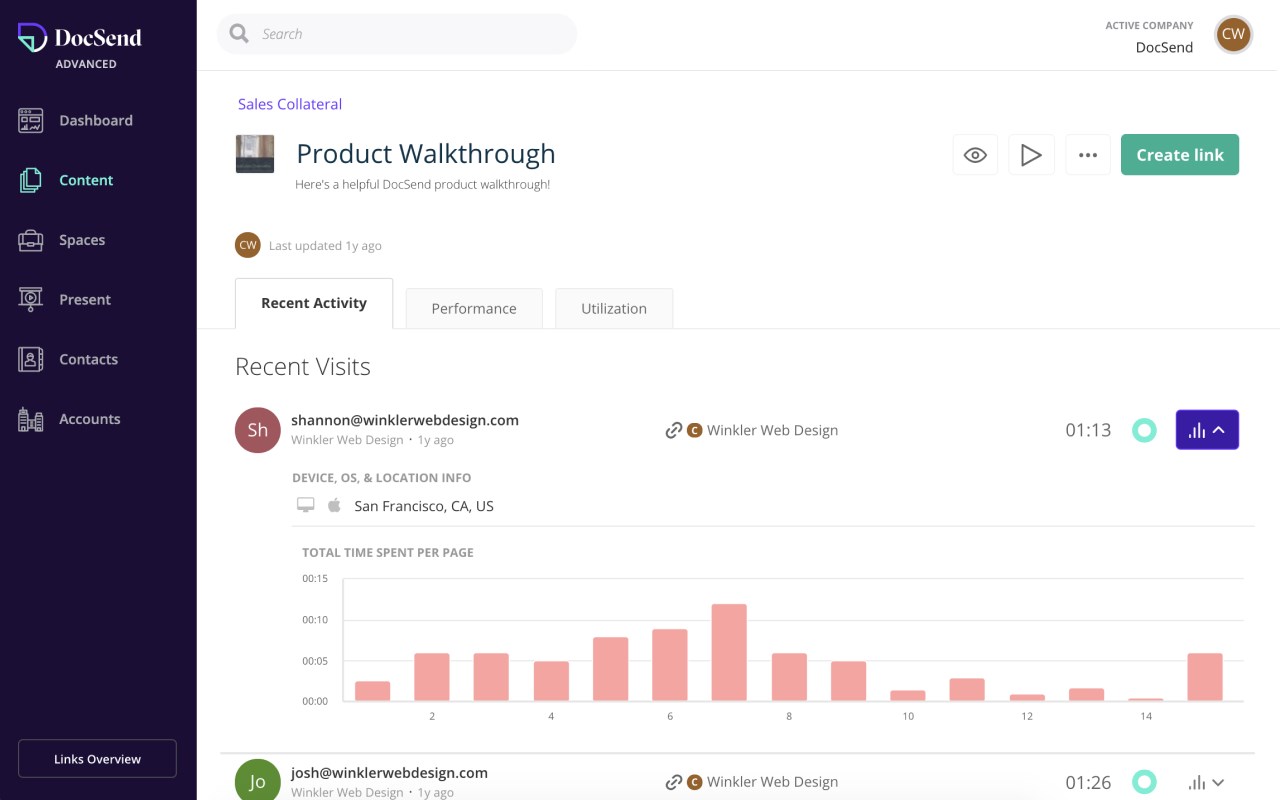
Task: Open the Dashboard sidebar icon
Action: [31, 121]
